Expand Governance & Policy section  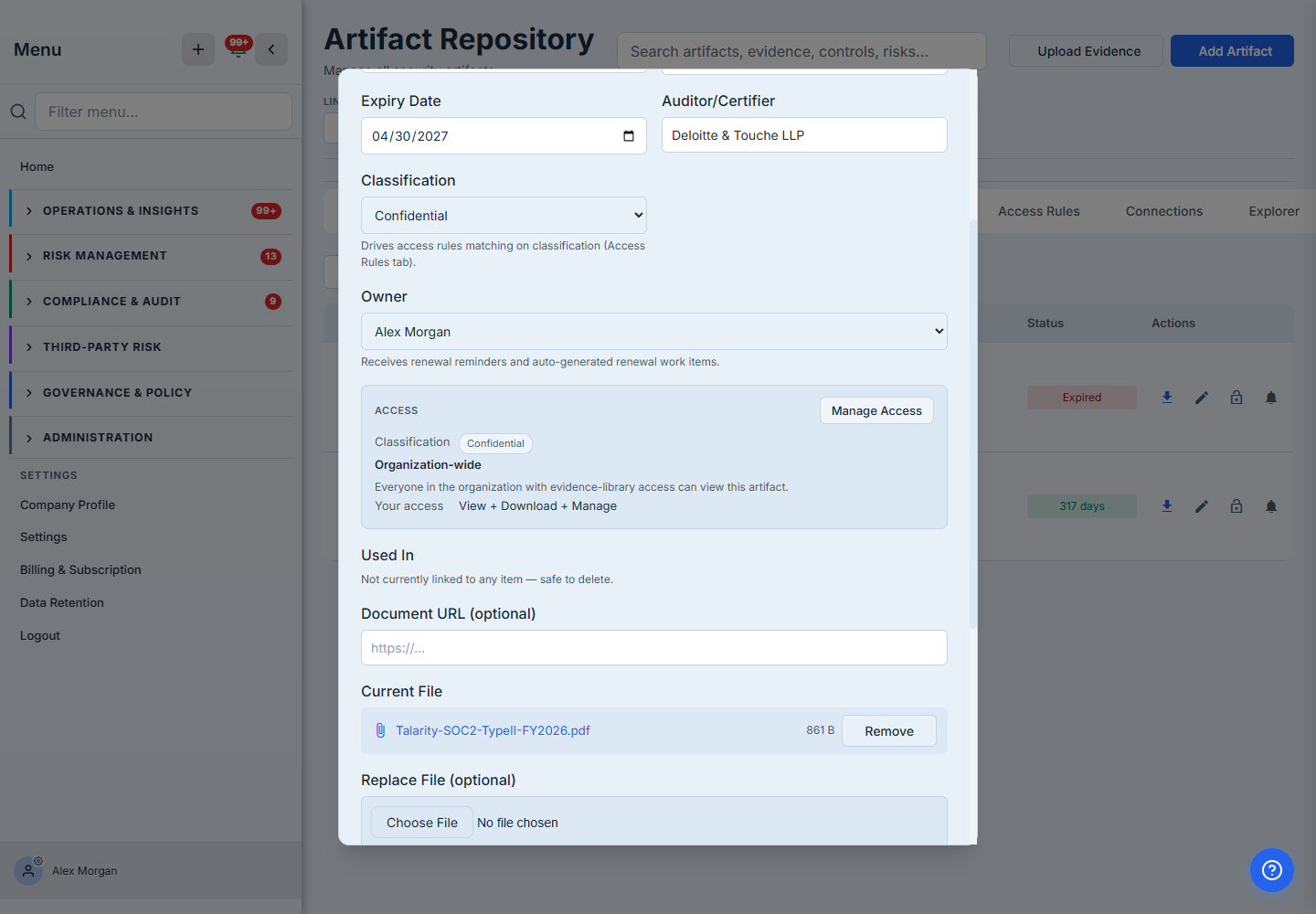click(151, 393)
